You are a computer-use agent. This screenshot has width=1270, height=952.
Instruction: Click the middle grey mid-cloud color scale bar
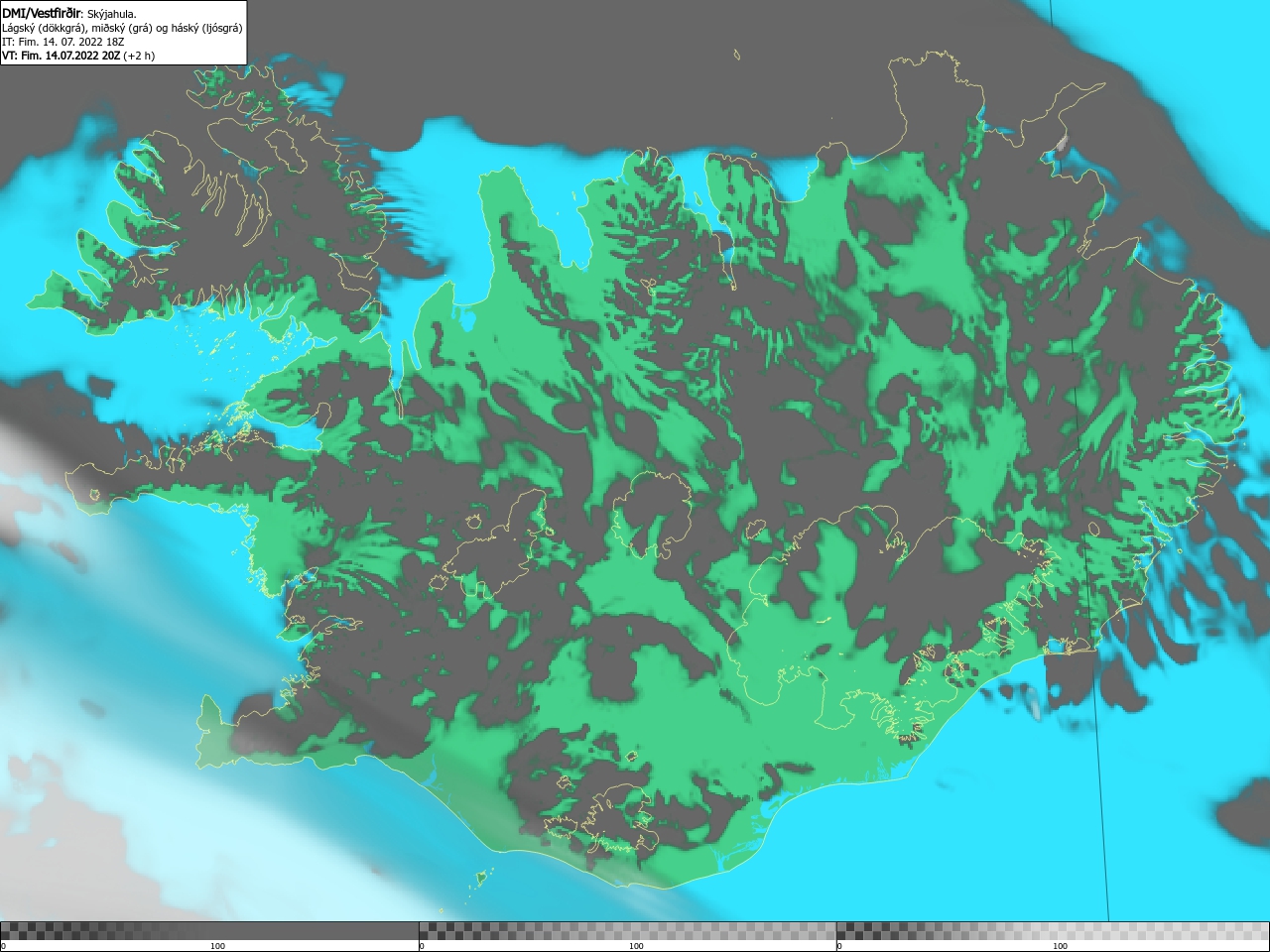[x=627, y=931]
